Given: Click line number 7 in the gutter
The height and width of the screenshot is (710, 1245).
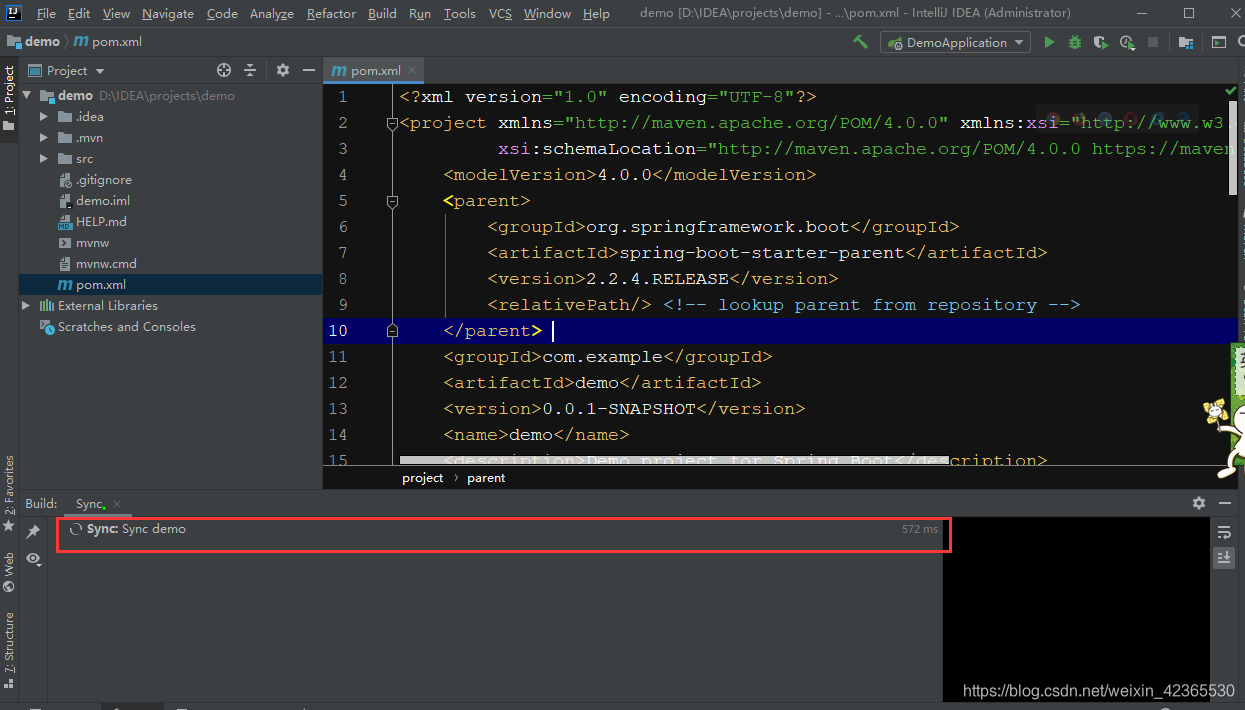Looking at the screenshot, I should [x=343, y=253].
